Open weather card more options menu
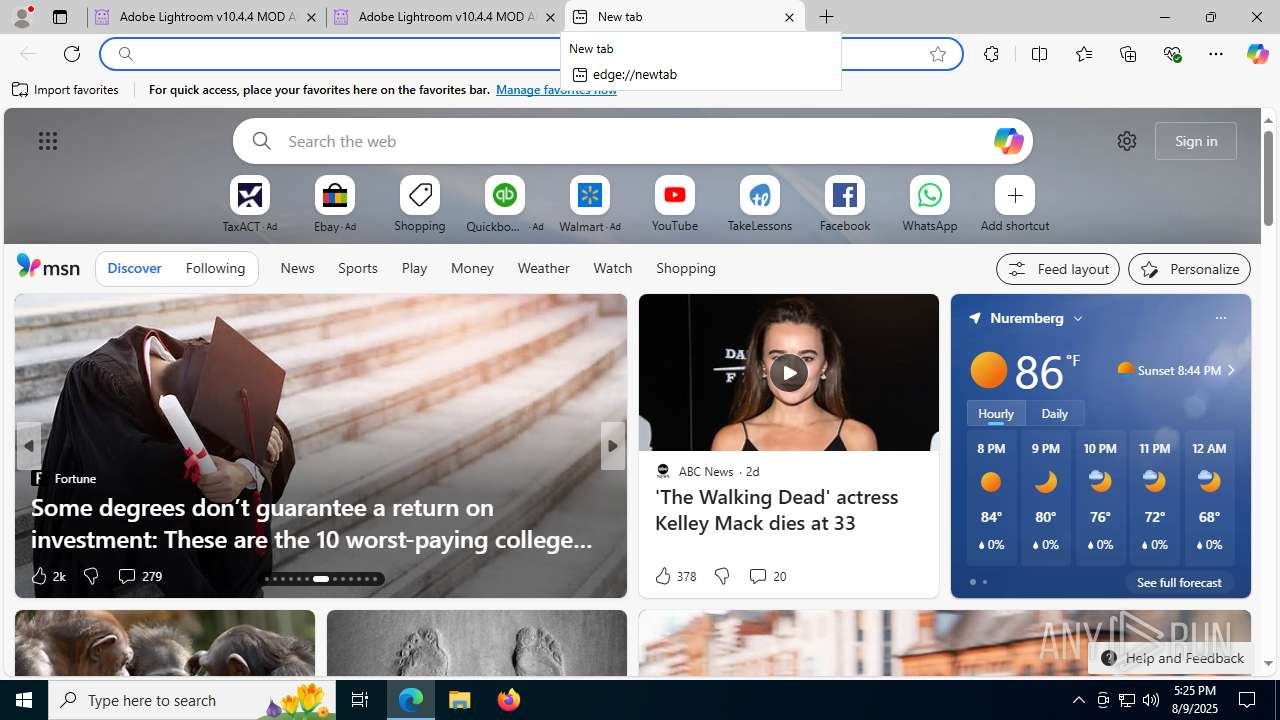The height and width of the screenshot is (720, 1280). pos(1220,318)
